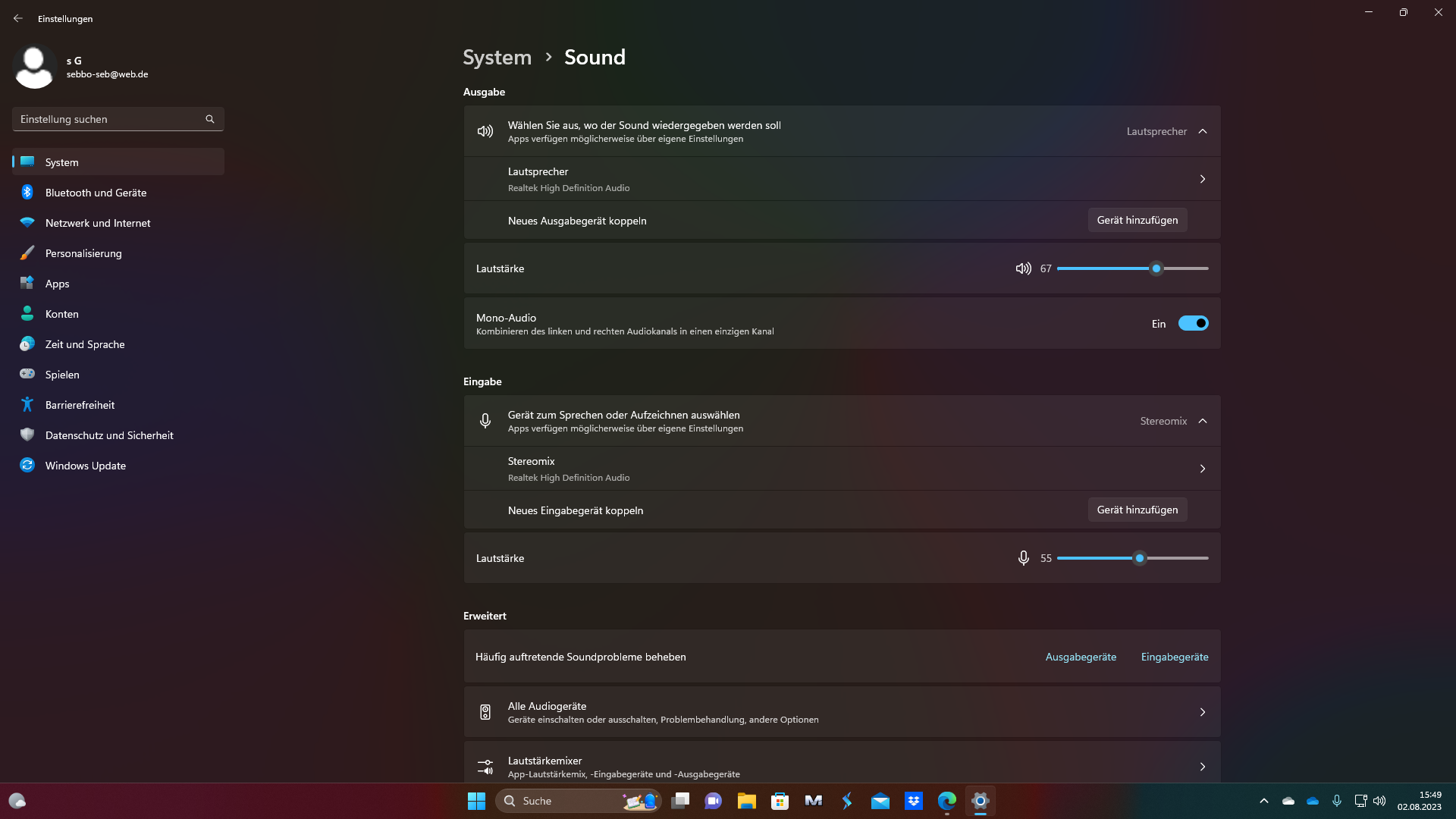The image size is (1456, 819).
Task: Open Microsoft Edge from the taskbar
Action: click(947, 801)
